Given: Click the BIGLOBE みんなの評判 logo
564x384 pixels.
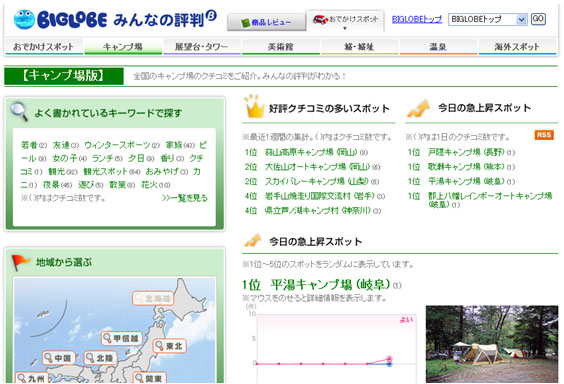Looking at the screenshot, I should click(x=115, y=19).
